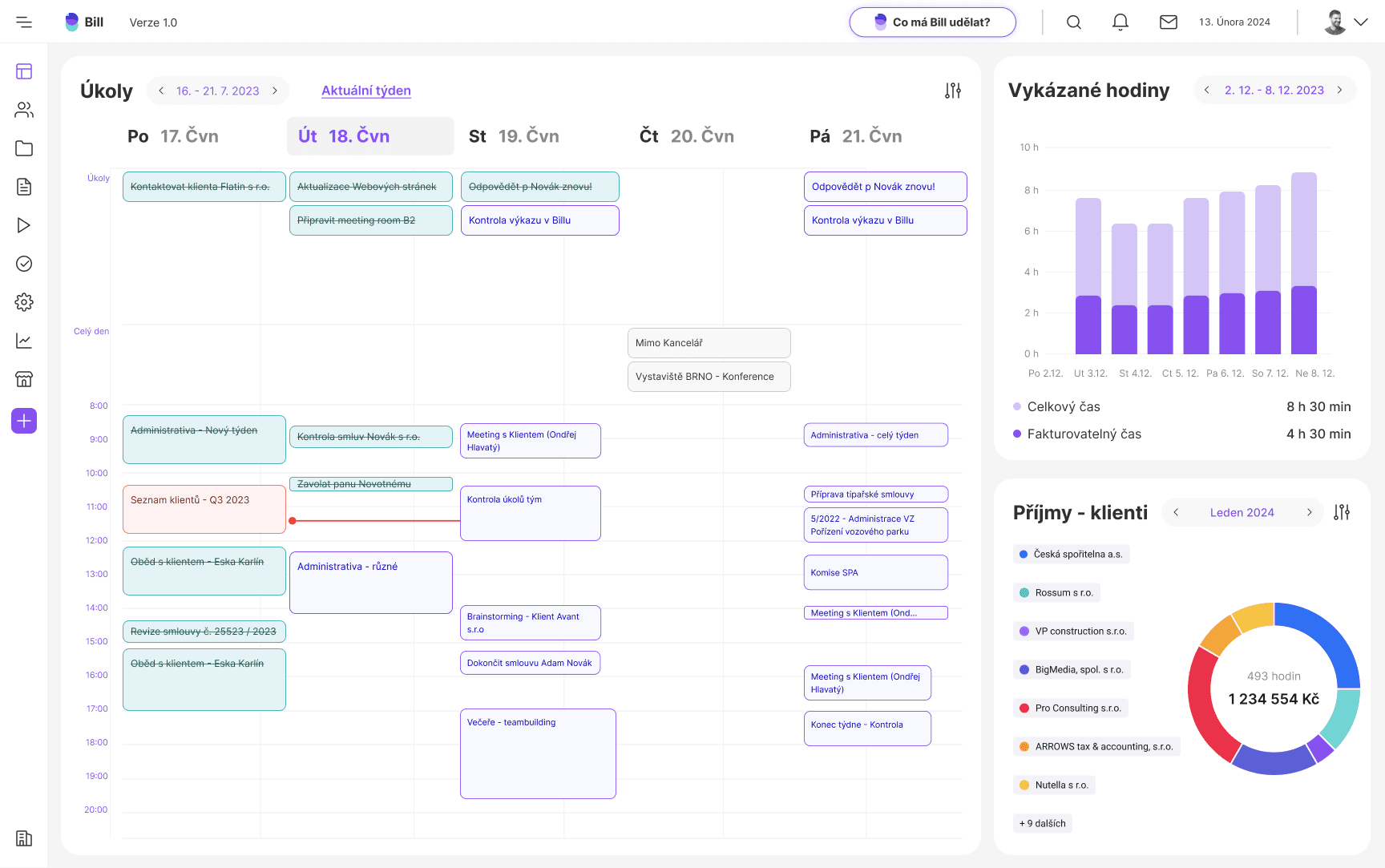This screenshot has height=868, width=1385.
Task: Toggle the Celkový čas legend item
Action: (1056, 406)
